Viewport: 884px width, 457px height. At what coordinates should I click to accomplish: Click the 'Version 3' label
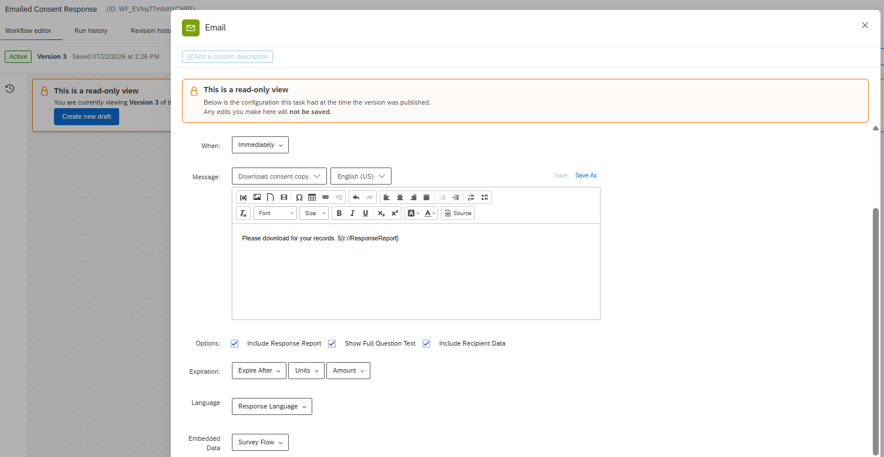click(x=52, y=56)
